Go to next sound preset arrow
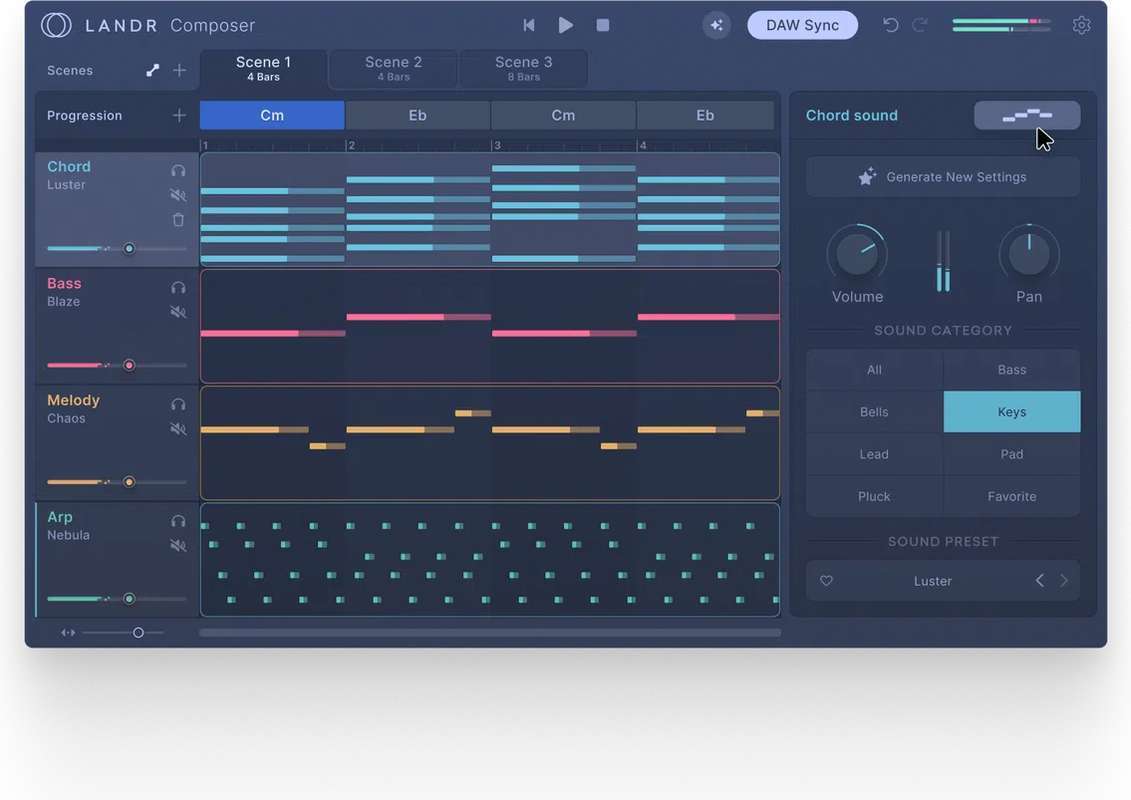 pyautogui.click(x=1064, y=581)
